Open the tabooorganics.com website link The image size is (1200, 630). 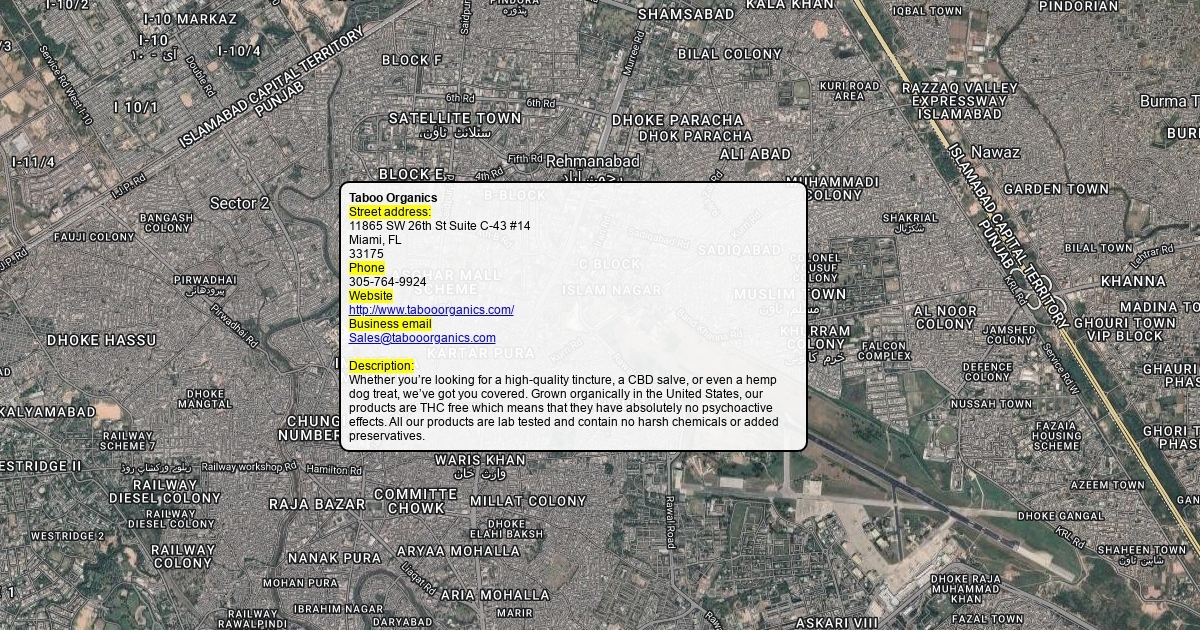tap(431, 310)
